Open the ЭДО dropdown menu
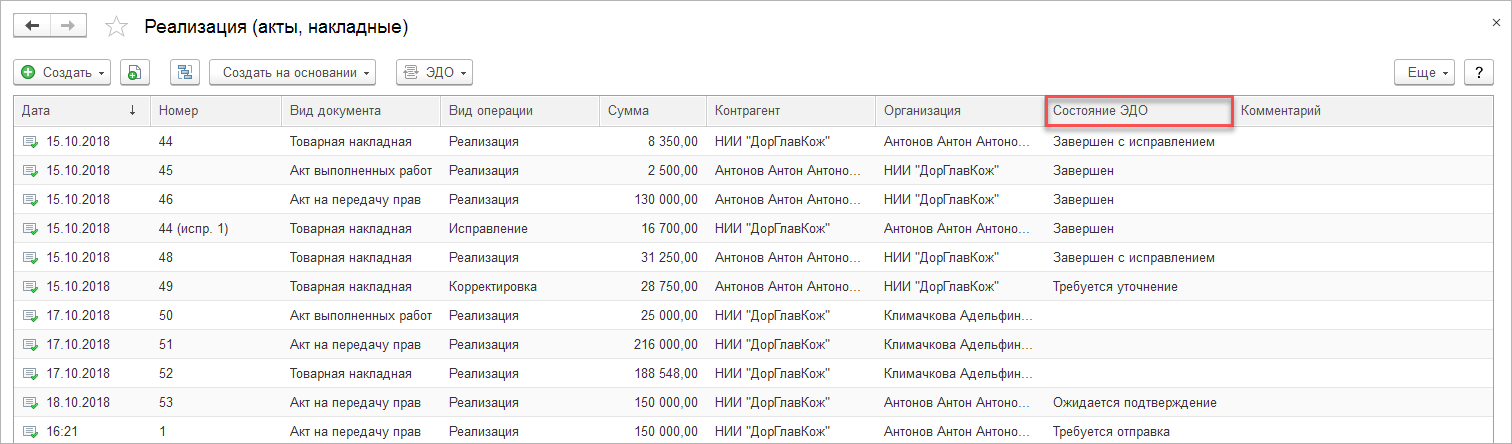Image resolution: width=1512 pixels, height=444 pixels. tap(434, 72)
